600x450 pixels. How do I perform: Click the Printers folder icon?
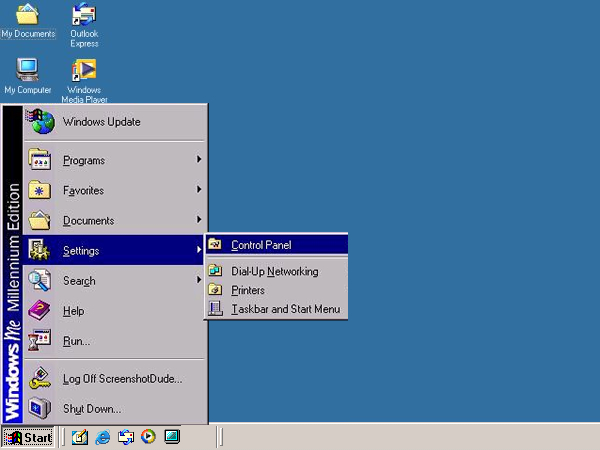click(x=215, y=289)
